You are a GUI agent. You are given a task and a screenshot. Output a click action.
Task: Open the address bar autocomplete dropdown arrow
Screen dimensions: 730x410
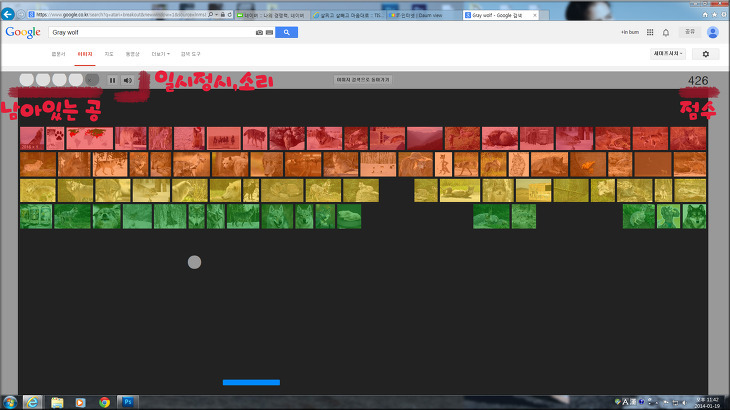216,15
